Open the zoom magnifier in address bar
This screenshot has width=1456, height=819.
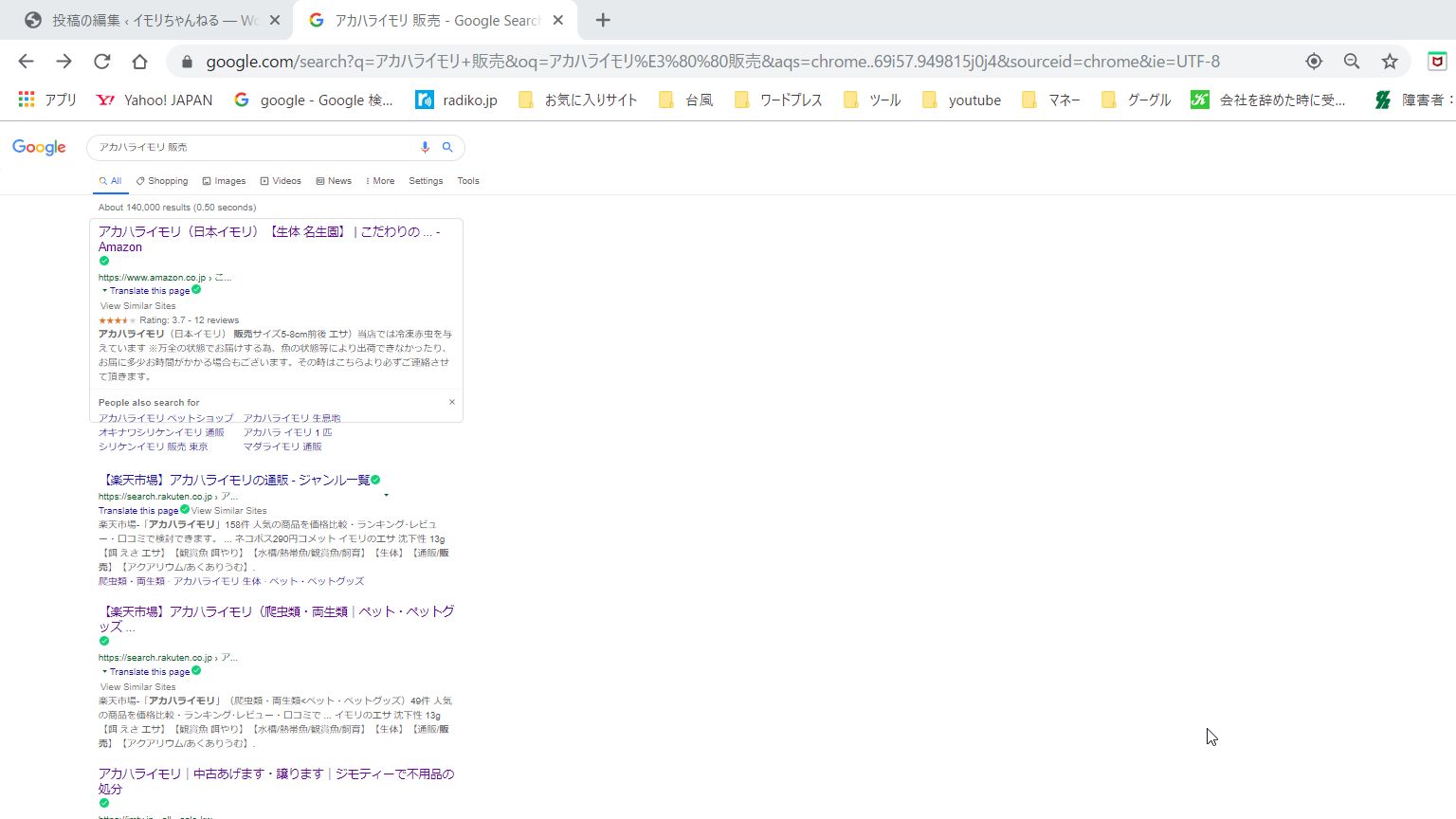(1352, 62)
